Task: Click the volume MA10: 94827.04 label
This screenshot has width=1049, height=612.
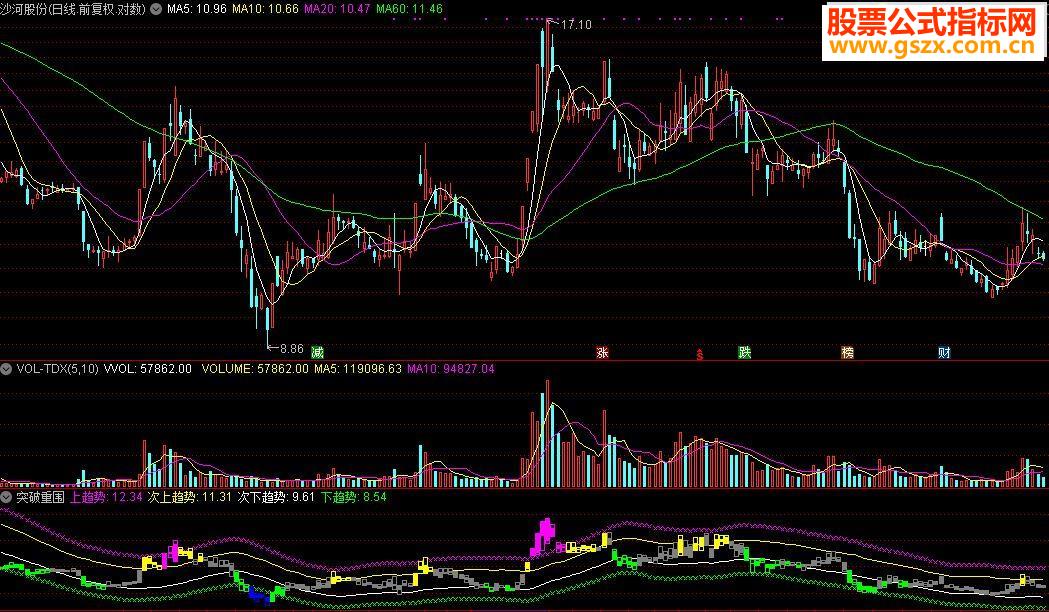Action: coord(451,369)
